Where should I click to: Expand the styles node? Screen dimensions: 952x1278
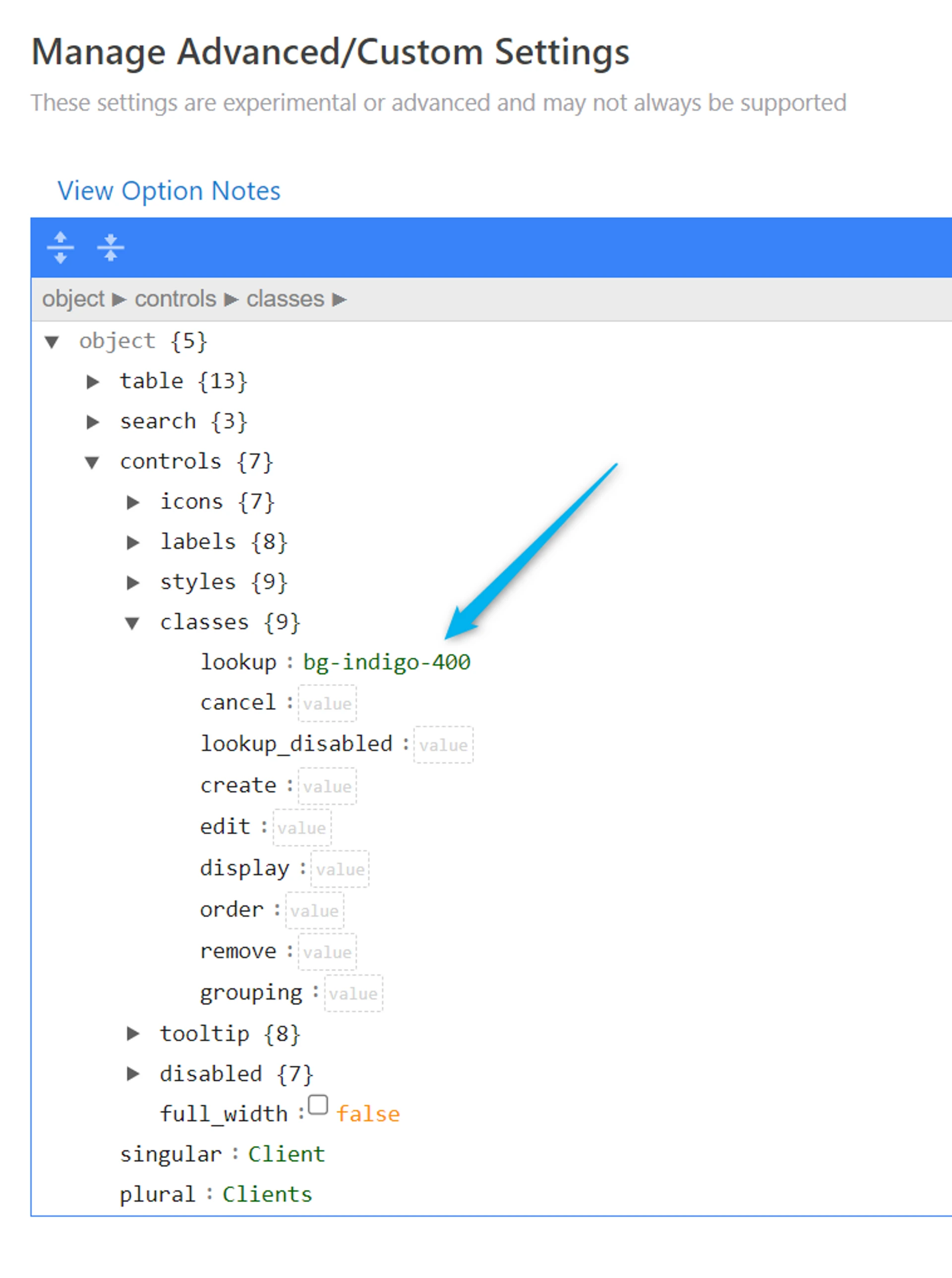click(x=133, y=582)
